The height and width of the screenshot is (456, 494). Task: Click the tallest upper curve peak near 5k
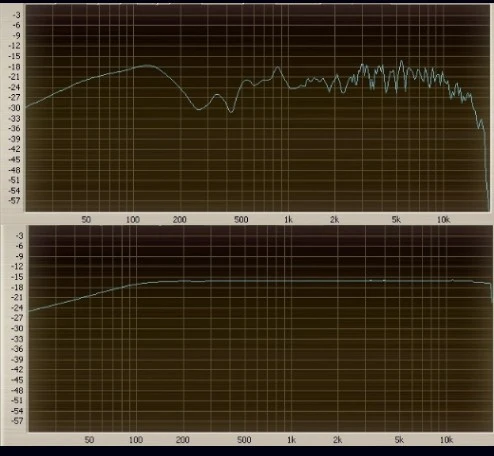pyautogui.click(x=401, y=61)
